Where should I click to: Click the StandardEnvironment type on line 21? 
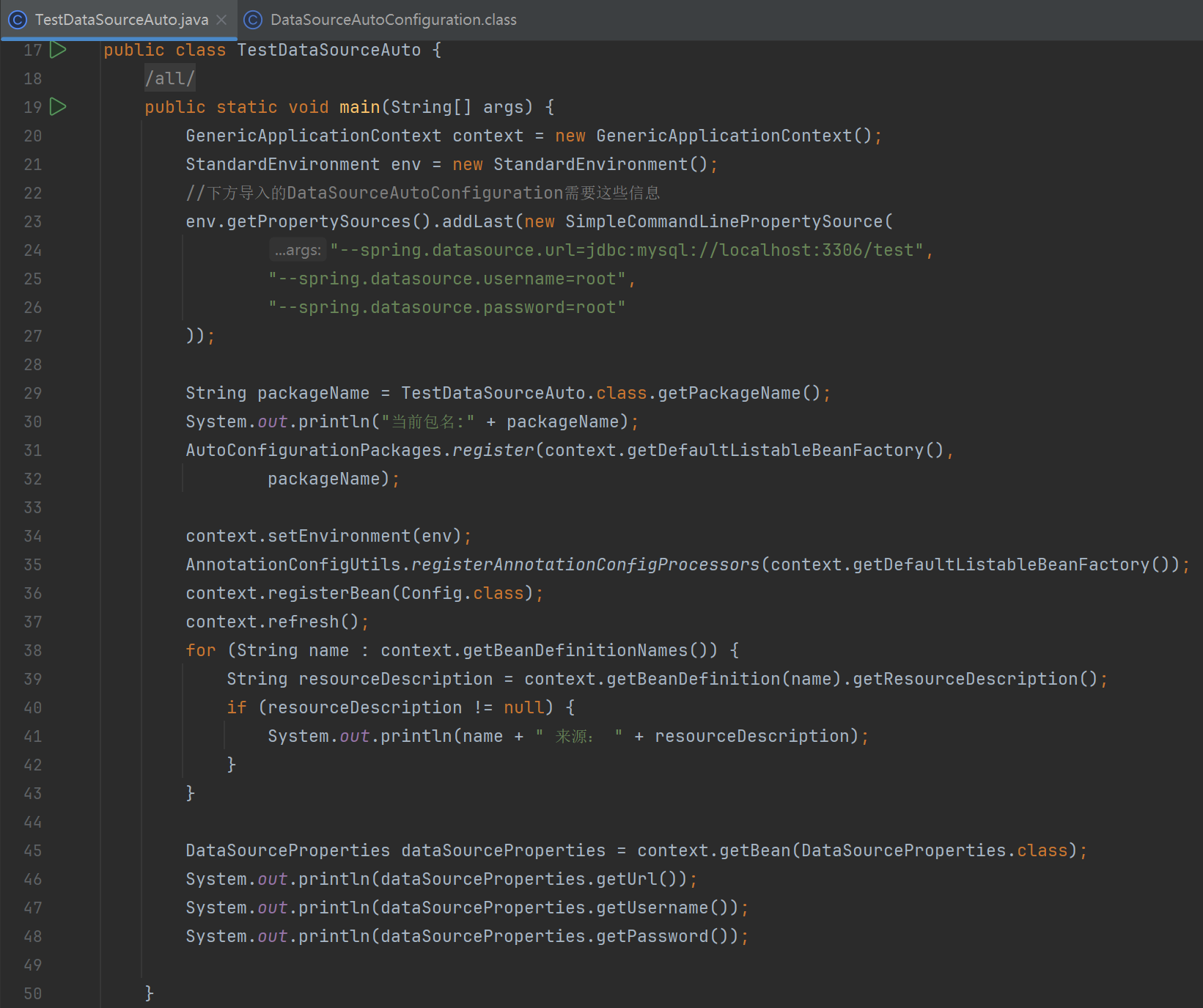click(x=283, y=165)
